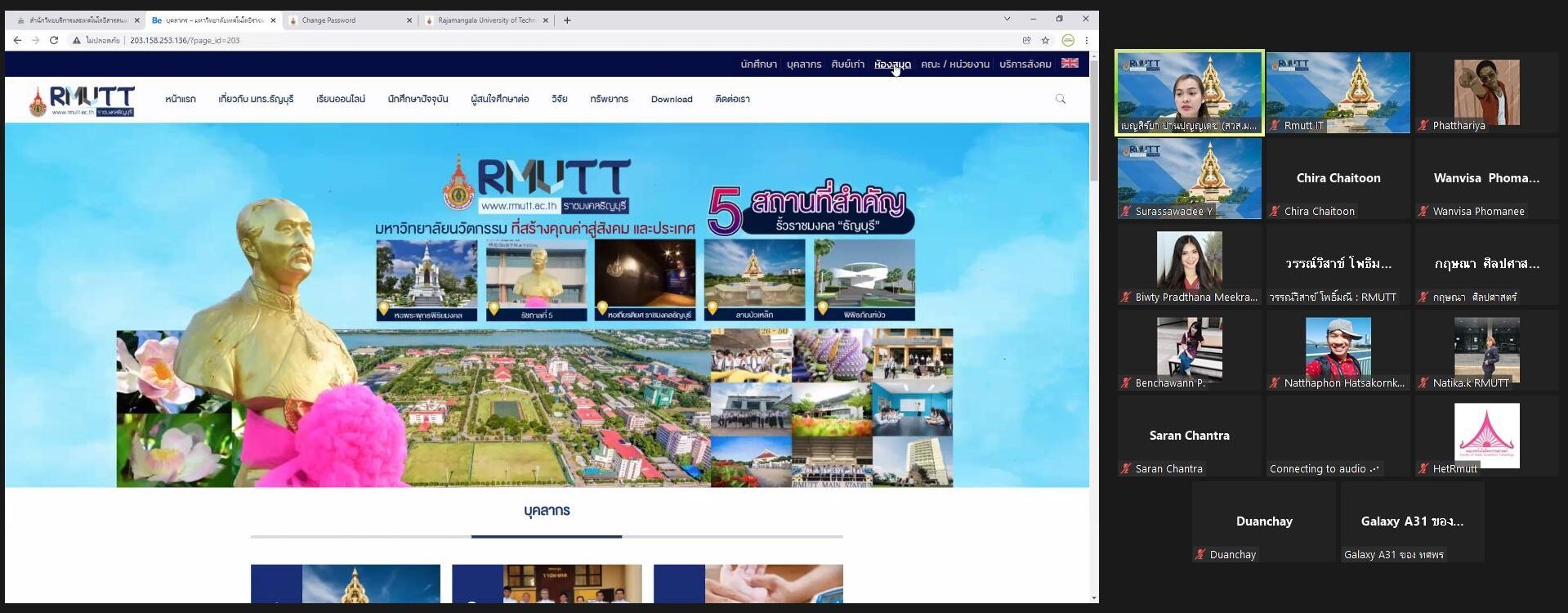The image size is (1568, 613).
Task: Open the ติดต่อเรา menu item
Action: pyautogui.click(x=732, y=99)
